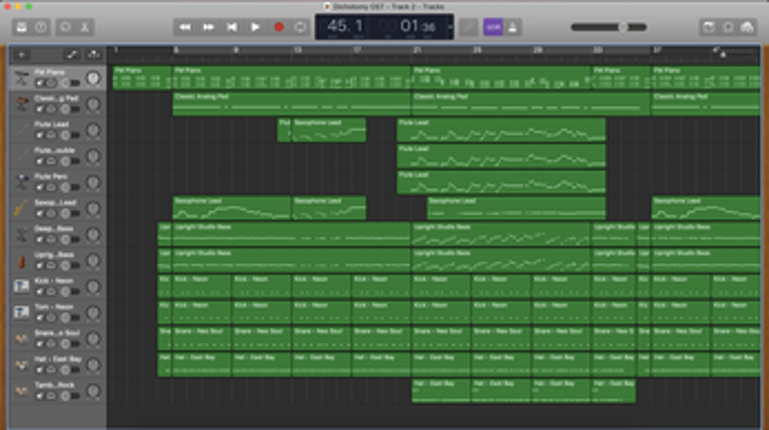769x430 pixels.
Task: Select the Flute double track name
Action: pyautogui.click(x=55, y=151)
